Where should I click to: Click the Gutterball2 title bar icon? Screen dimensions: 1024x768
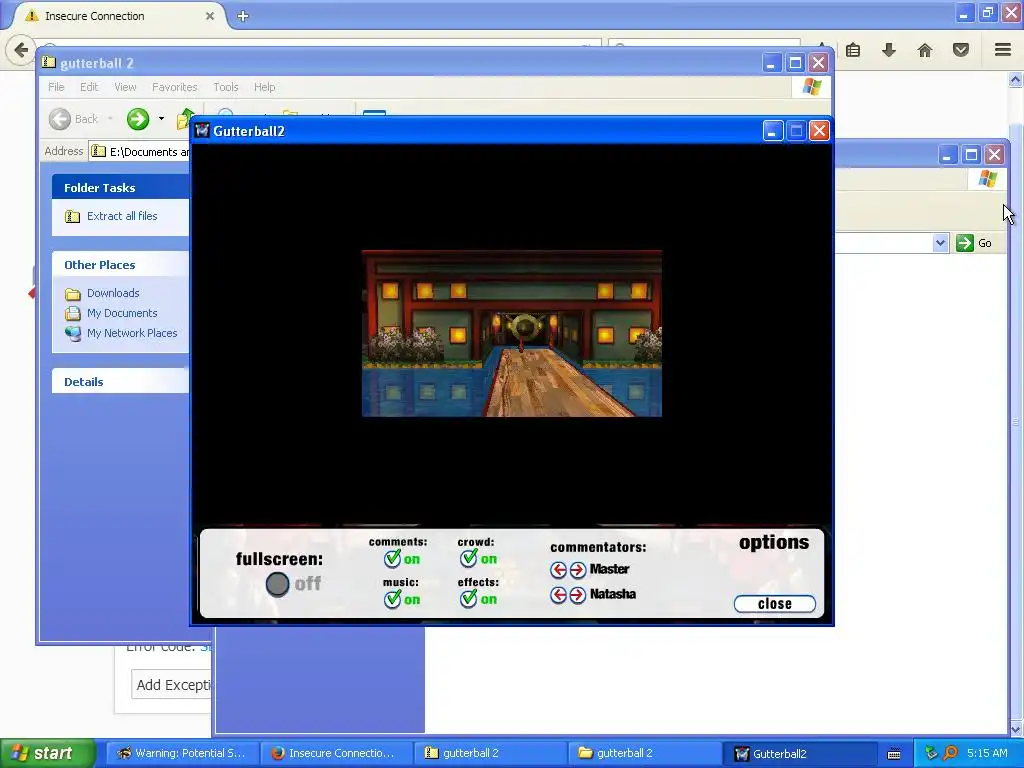(x=202, y=131)
